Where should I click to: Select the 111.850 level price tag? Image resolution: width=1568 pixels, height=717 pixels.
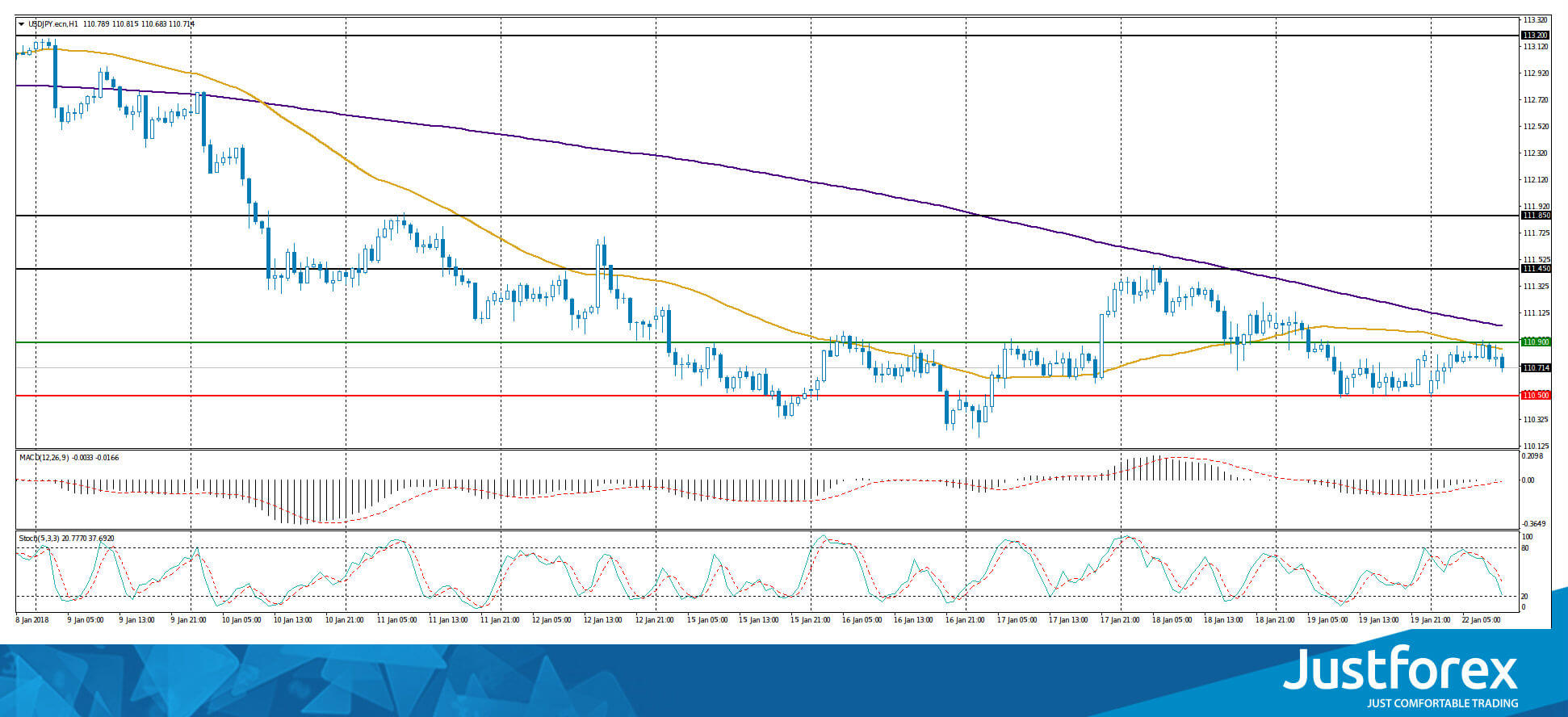coord(1535,216)
